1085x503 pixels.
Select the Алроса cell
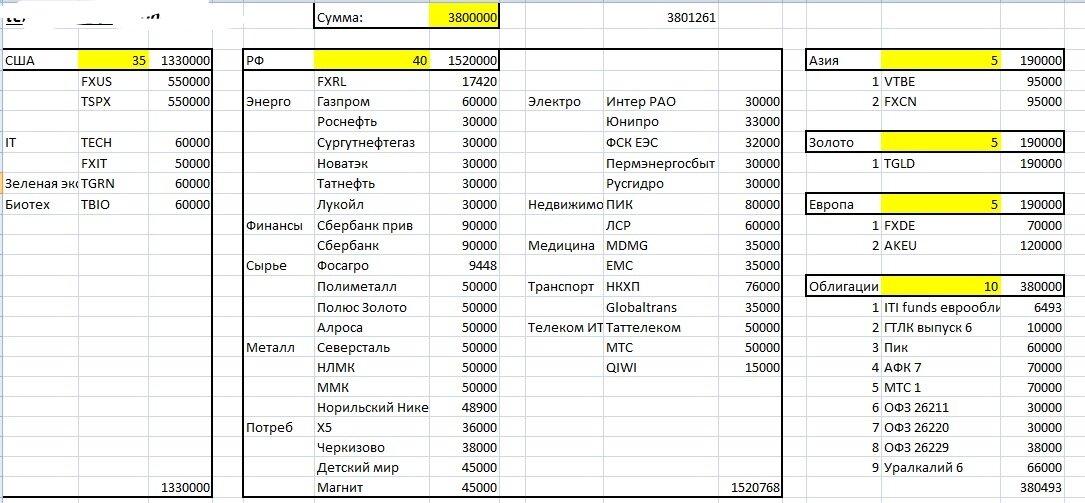point(372,327)
